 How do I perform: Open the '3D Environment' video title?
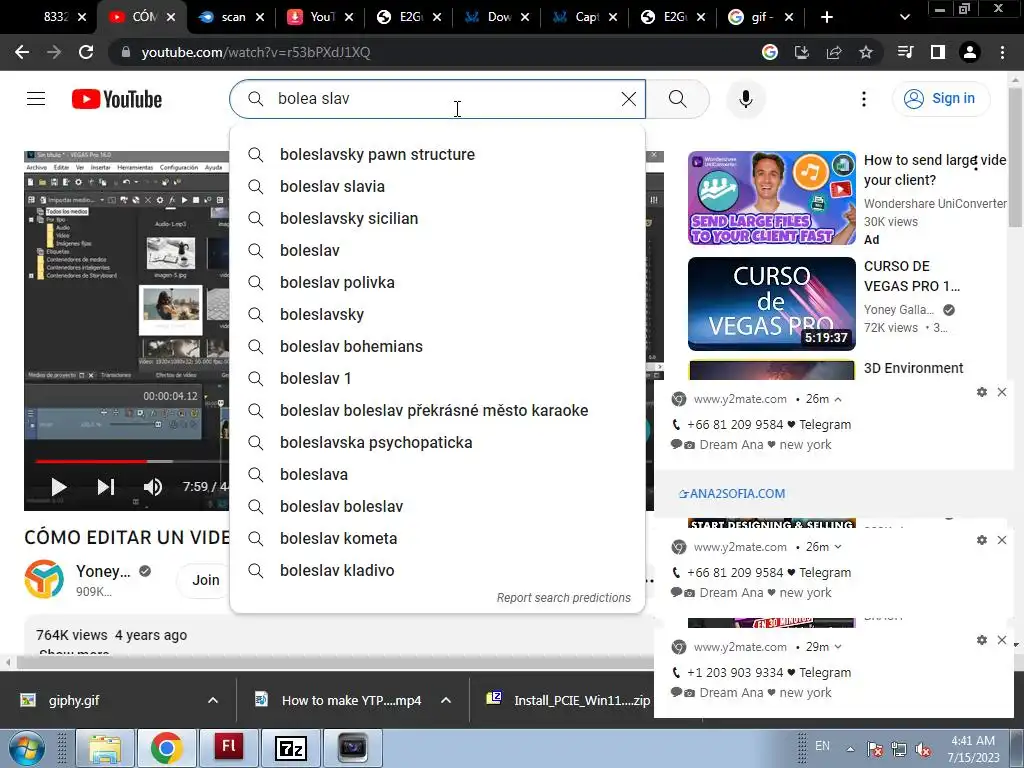pos(913,368)
